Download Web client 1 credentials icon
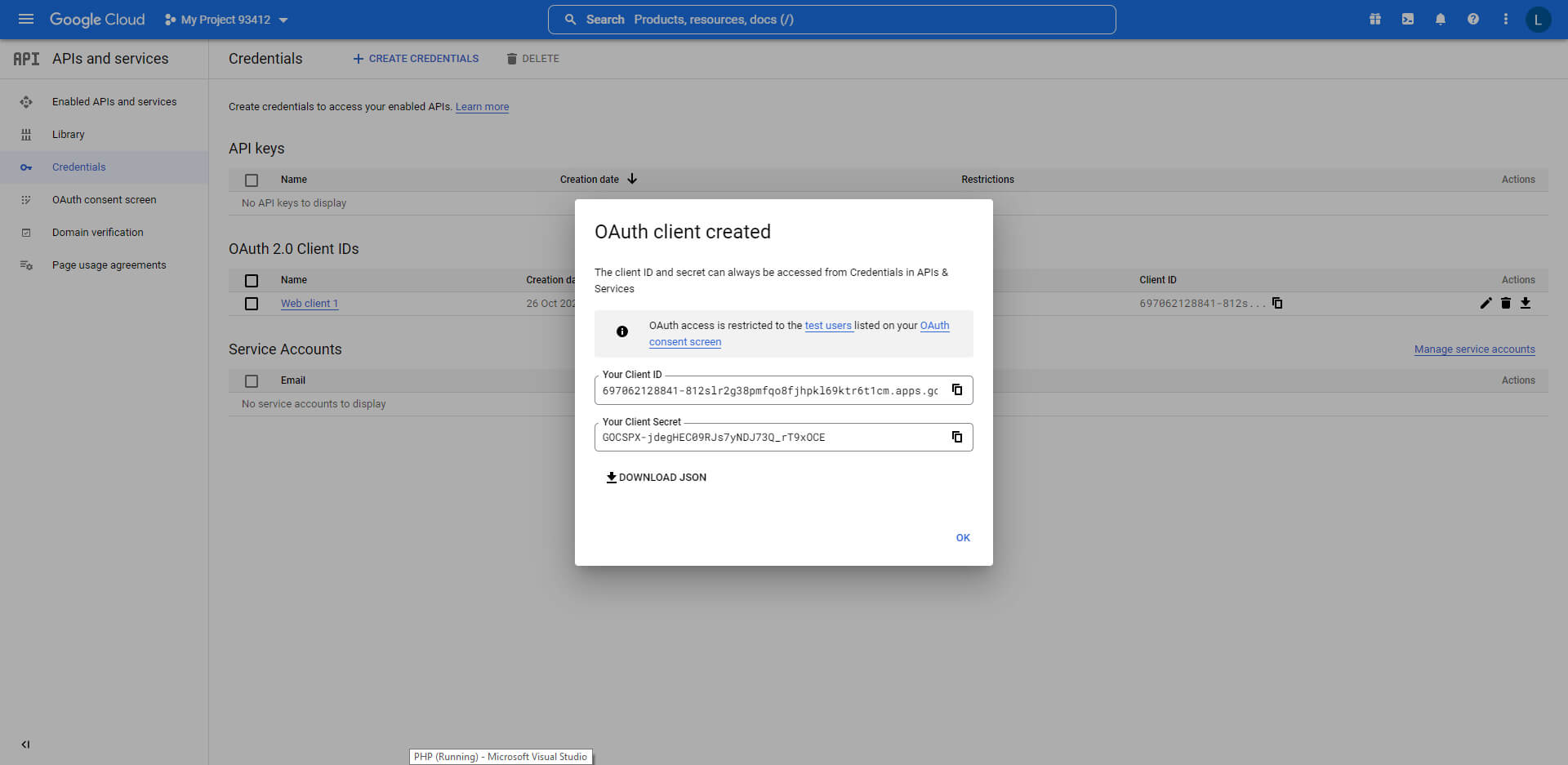Viewport: 1568px width, 765px height. (x=1526, y=303)
